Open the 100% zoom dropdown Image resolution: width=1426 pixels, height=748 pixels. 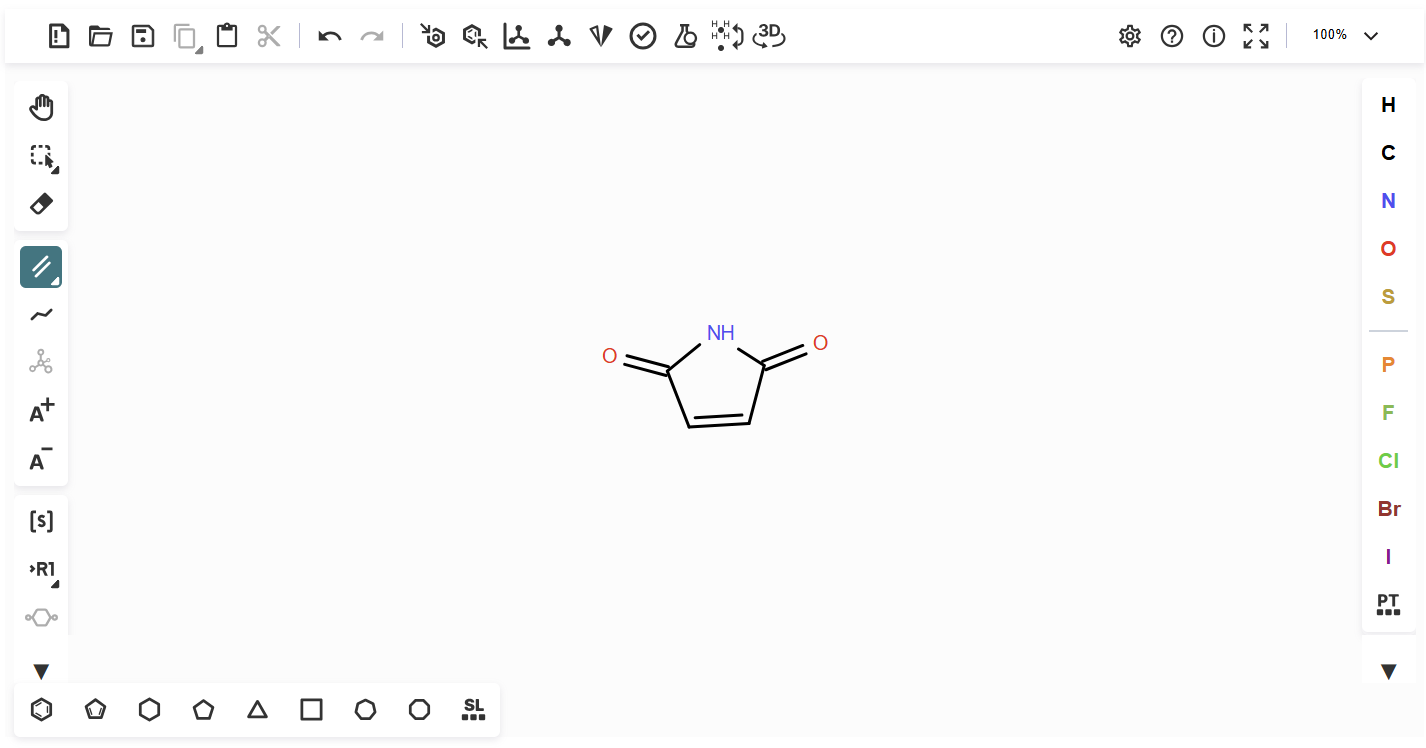[x=1345, y=36]
